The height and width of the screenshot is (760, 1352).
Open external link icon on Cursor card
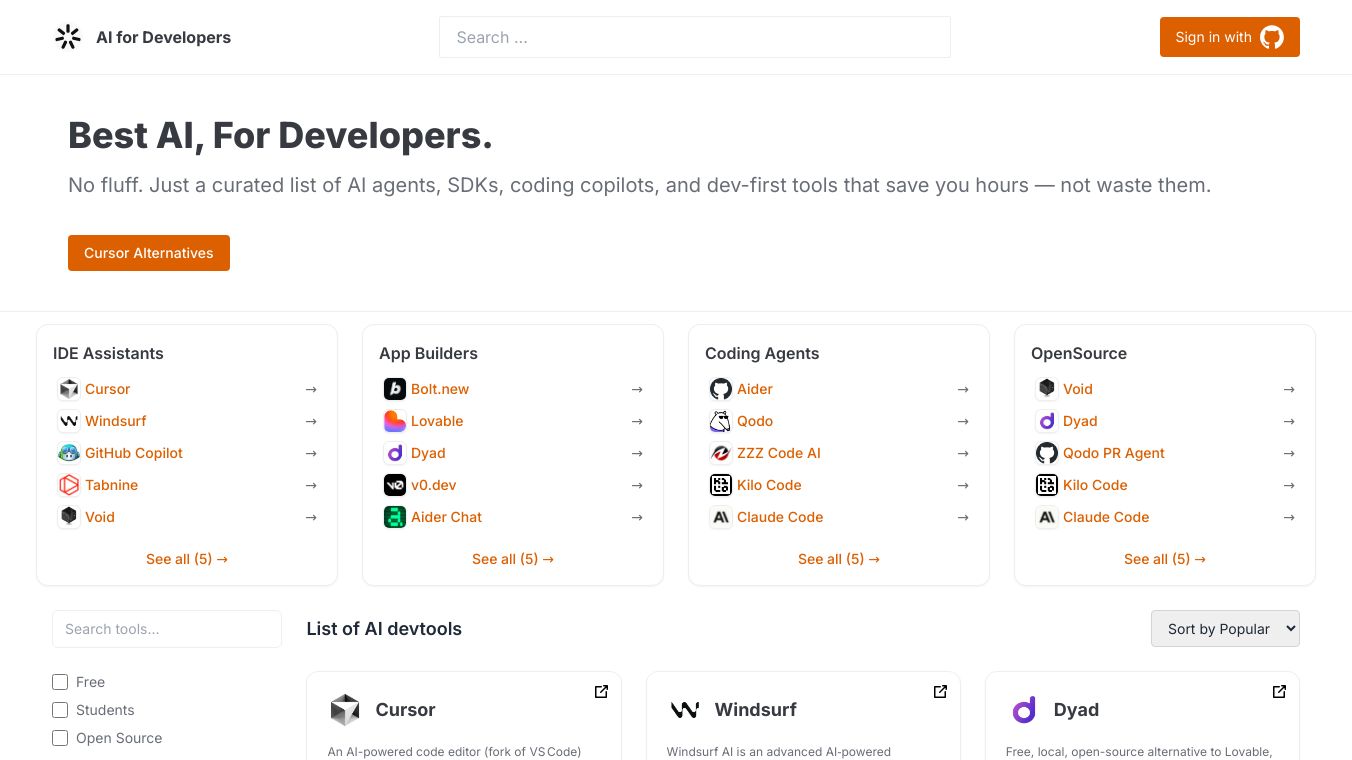601,691
